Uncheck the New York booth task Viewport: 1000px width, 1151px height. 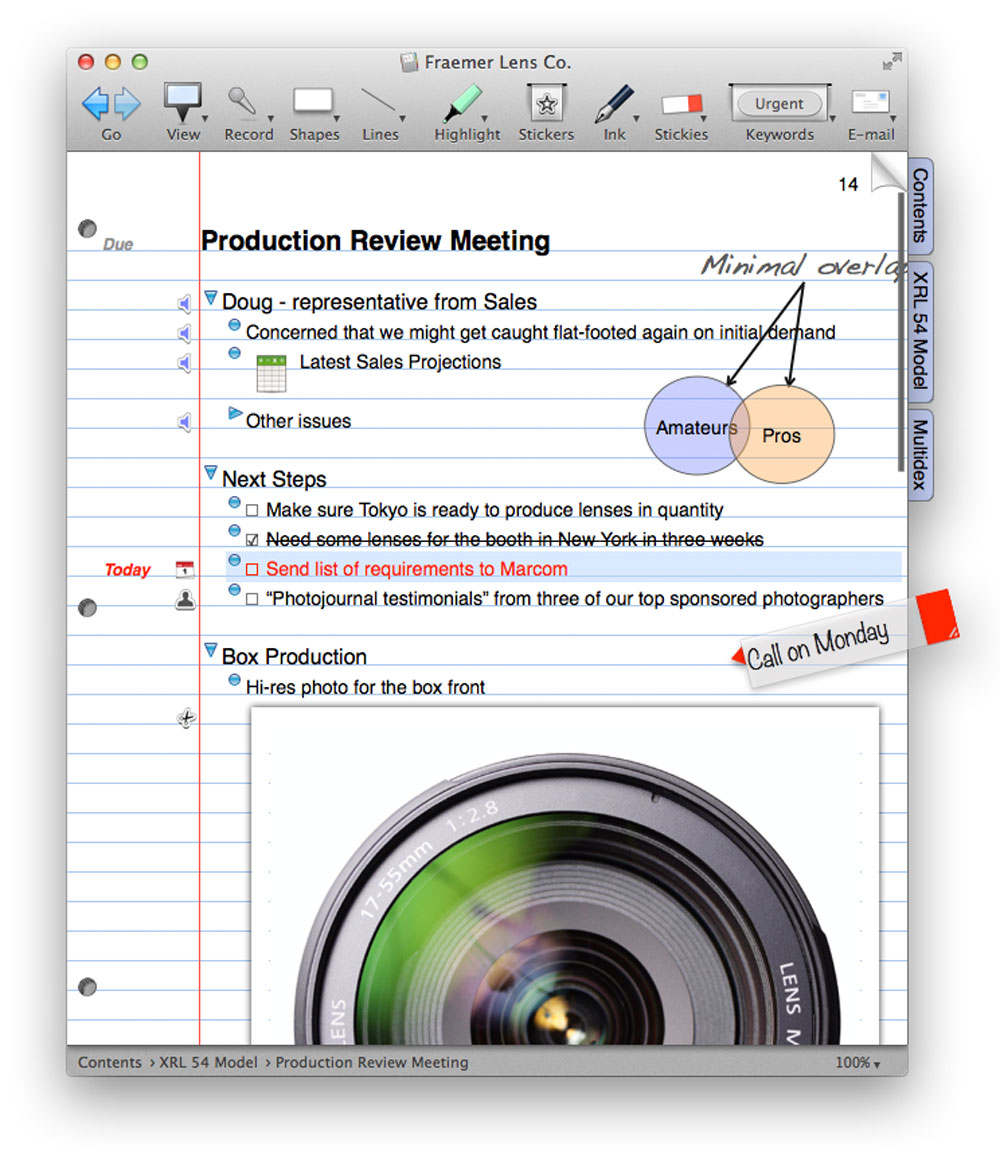252,540
